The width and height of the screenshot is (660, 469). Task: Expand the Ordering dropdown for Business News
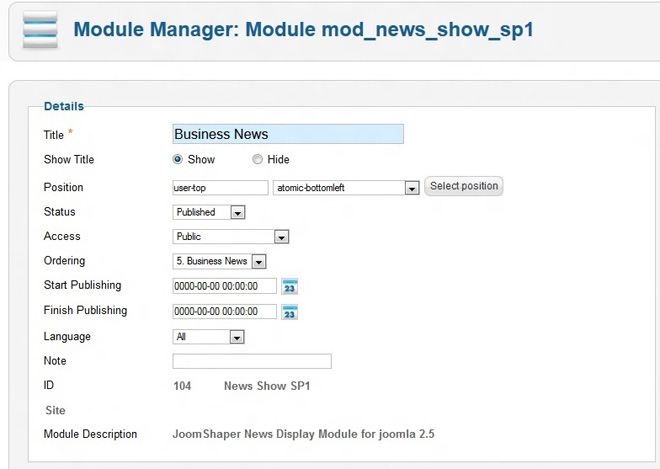pos(258,261)
